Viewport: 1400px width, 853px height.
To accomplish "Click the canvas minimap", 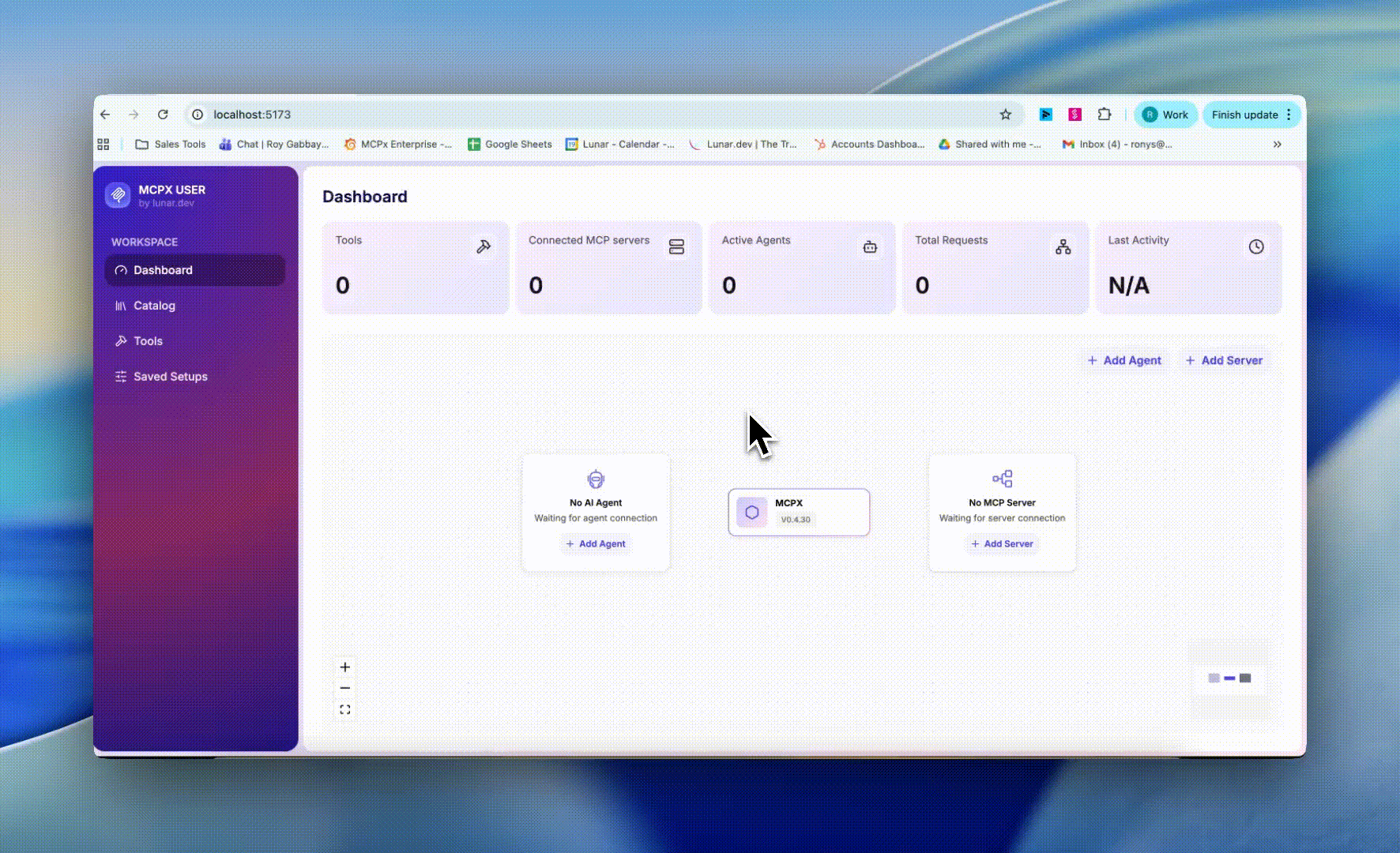I will tap(1229, 678).
